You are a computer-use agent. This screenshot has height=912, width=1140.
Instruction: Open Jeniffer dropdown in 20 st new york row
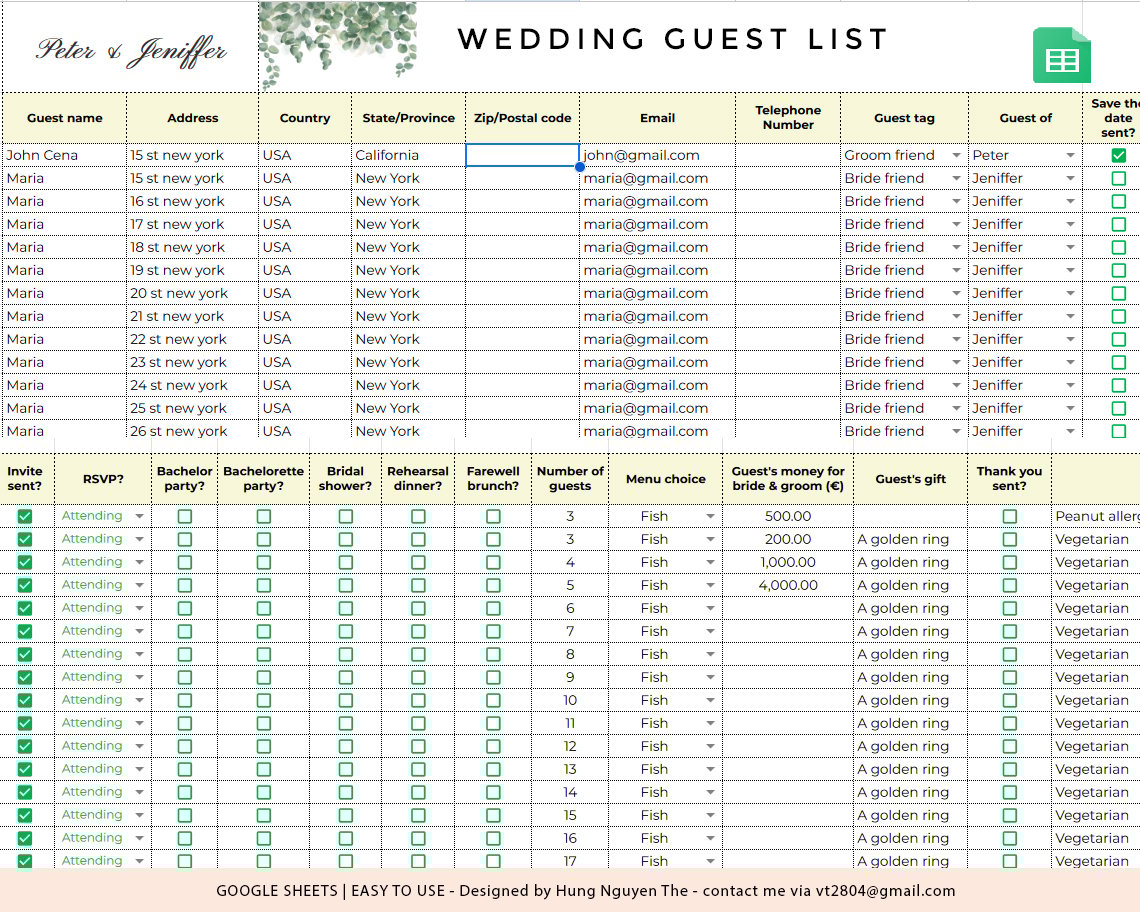pos(1070,293)
